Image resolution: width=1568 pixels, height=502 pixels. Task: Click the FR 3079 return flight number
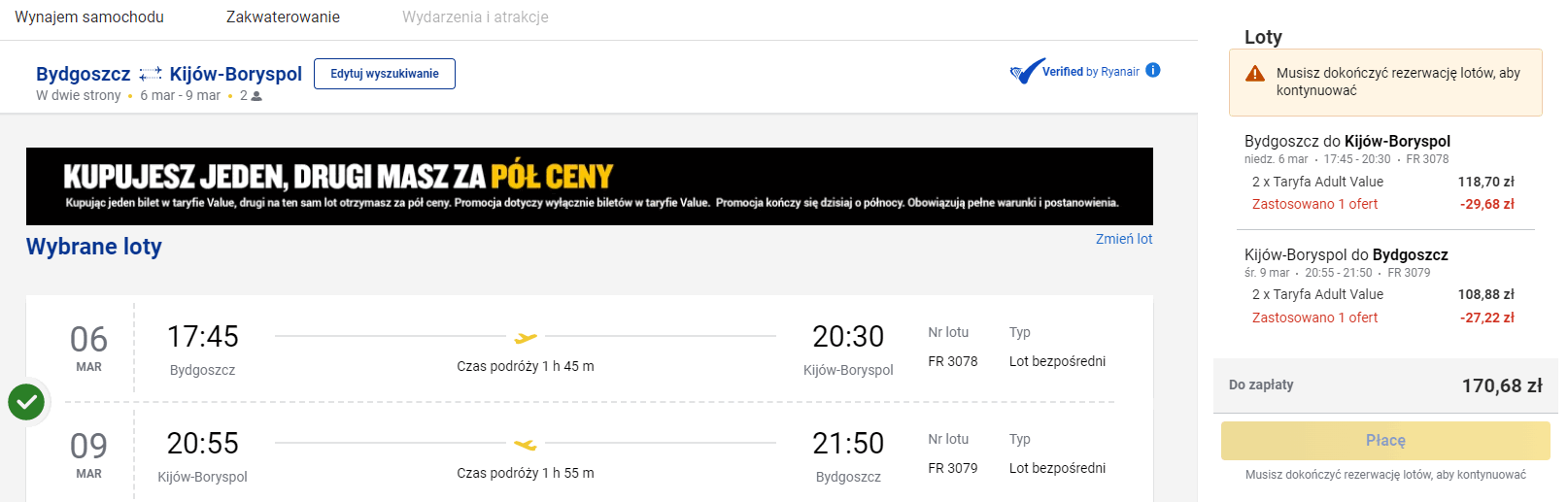point(952,468)
